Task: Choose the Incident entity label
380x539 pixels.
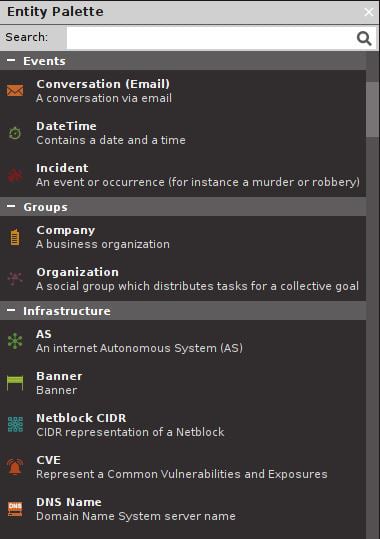Action: point(62,168)
